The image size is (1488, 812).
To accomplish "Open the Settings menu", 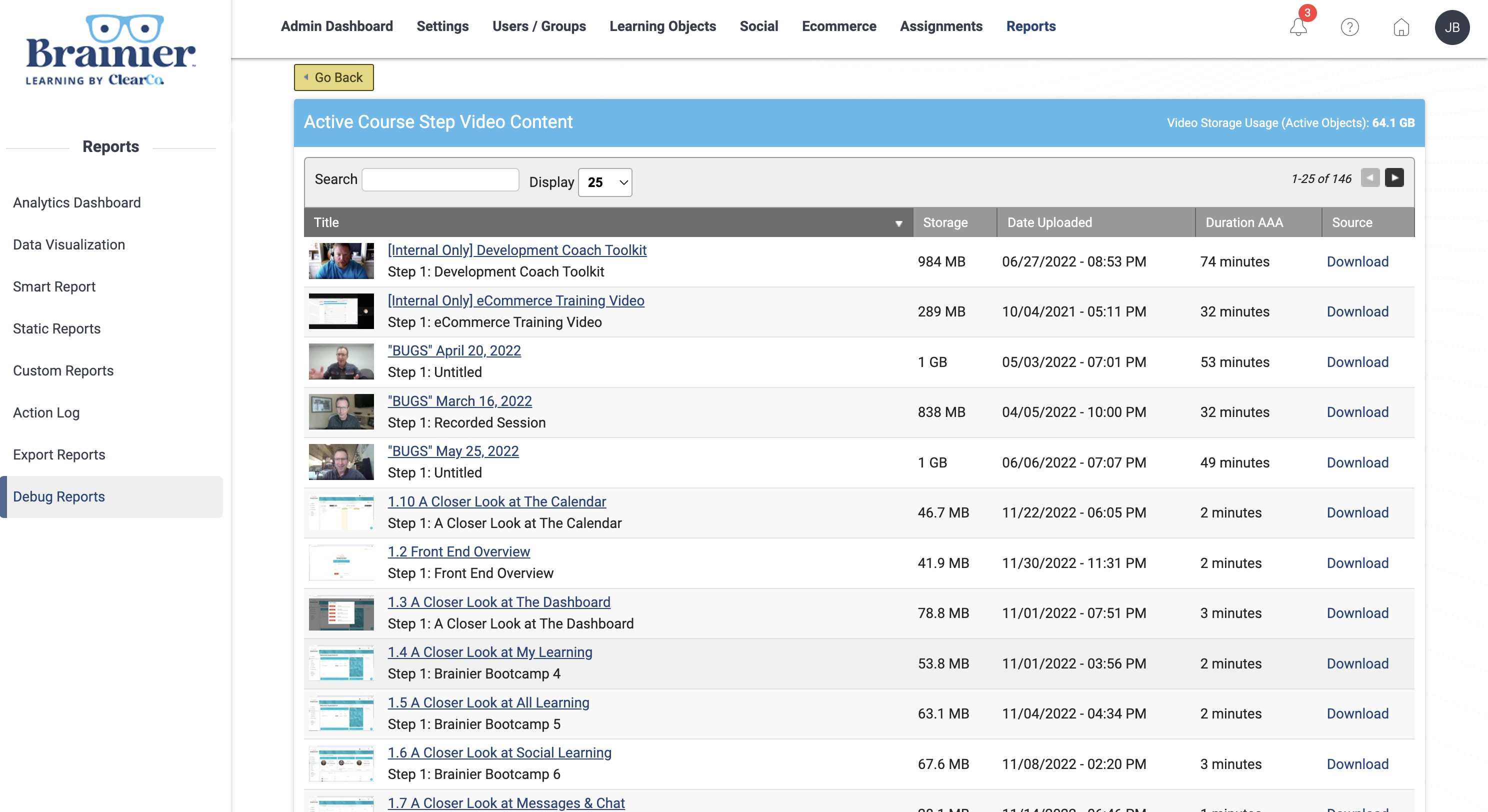I will click(442, 26).
